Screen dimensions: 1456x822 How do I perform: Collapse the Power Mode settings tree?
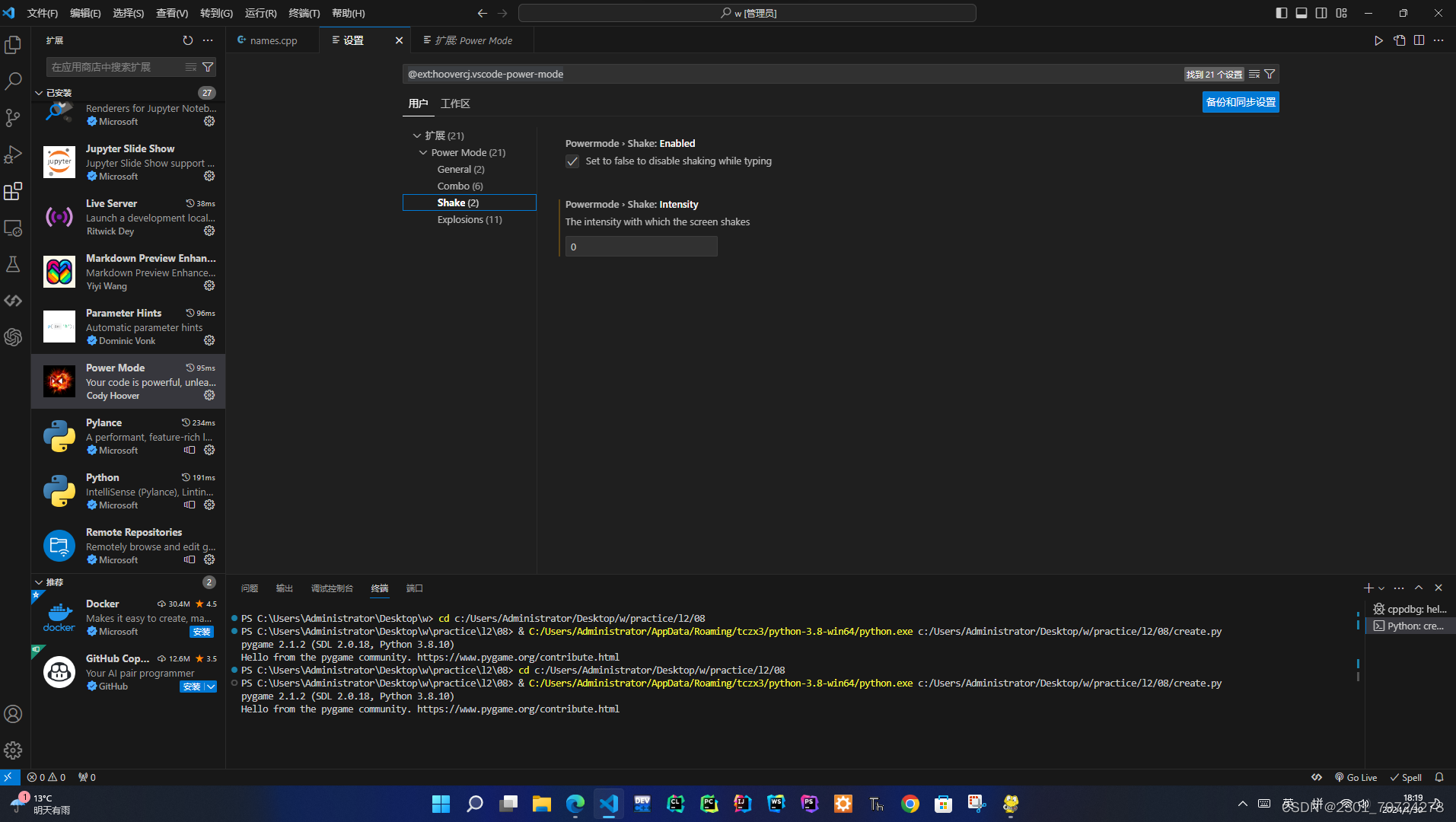pos(423,152)
